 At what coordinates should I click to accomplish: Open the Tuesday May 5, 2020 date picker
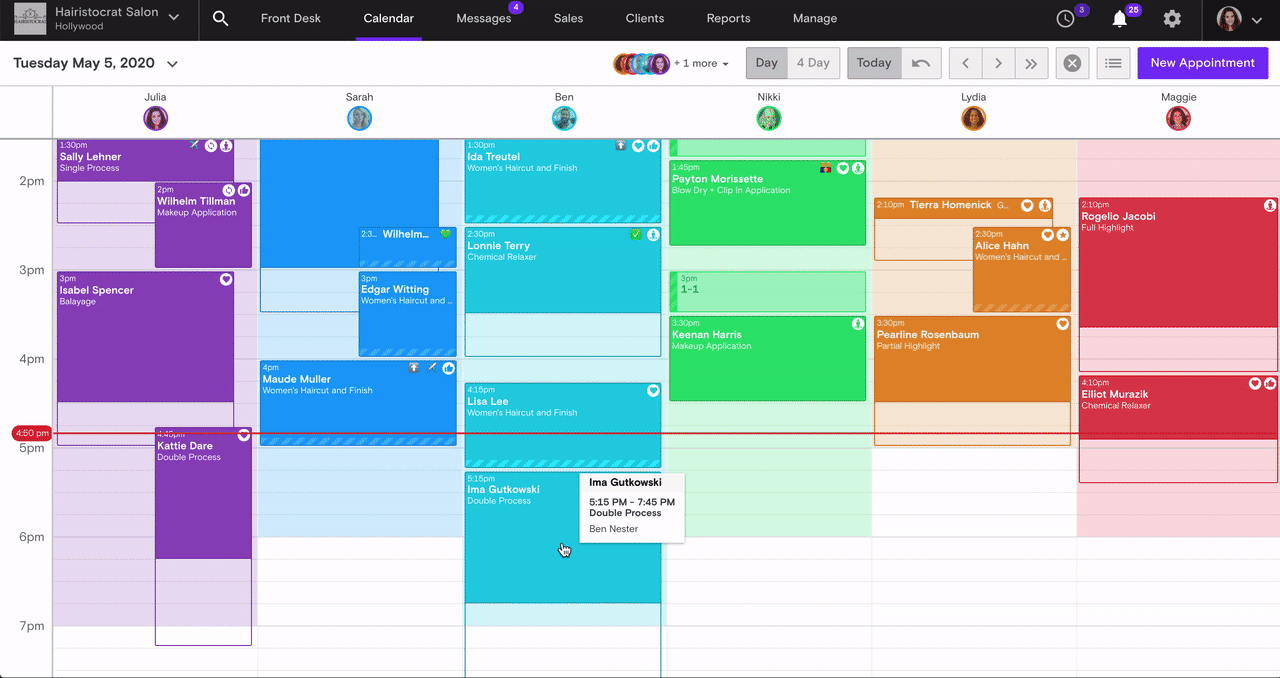(x=95, y=63)
